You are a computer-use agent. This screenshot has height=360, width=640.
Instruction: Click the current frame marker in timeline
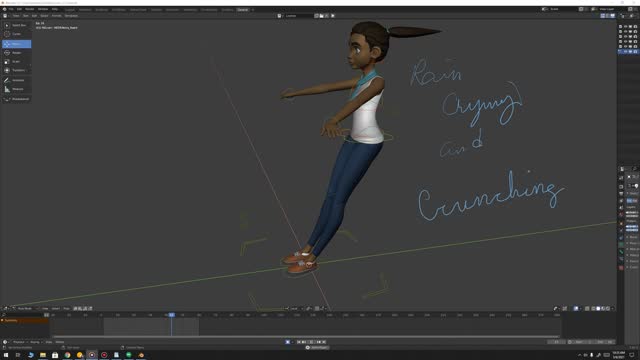pos(171,315)
